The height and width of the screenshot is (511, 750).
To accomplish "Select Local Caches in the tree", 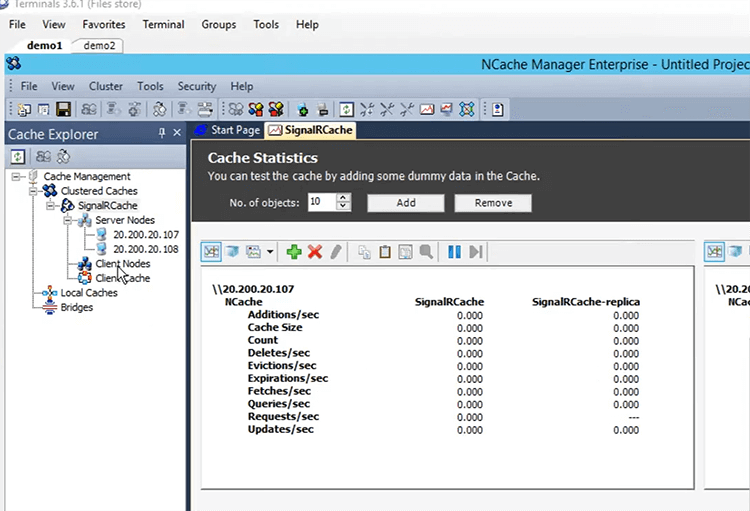I will [x=88, y=293].
